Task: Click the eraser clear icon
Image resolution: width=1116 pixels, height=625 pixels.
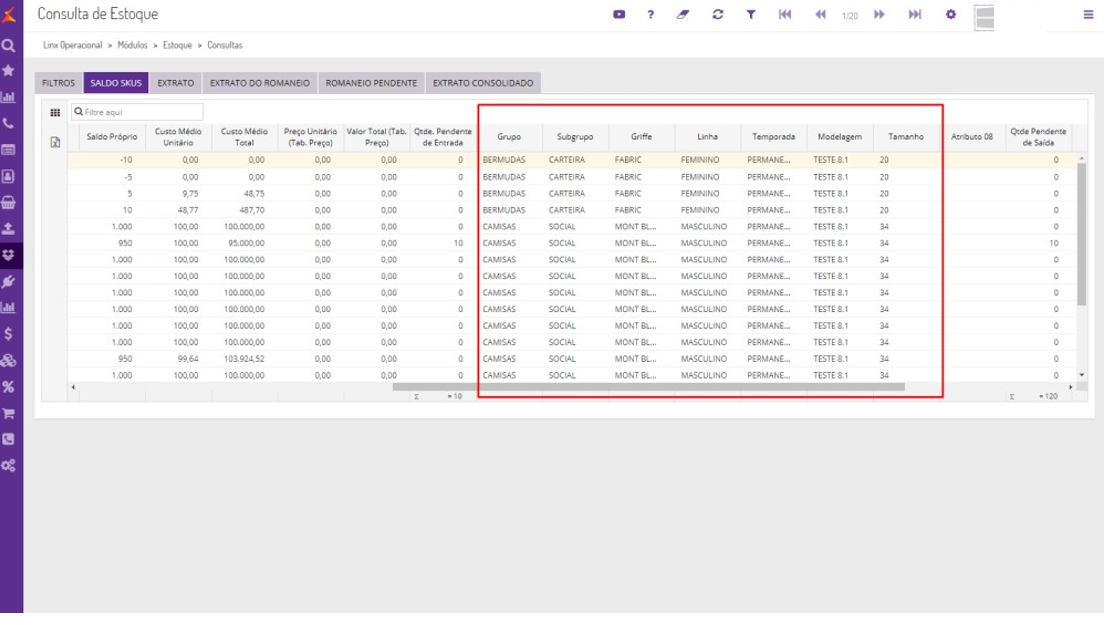Action: point(684,15)
